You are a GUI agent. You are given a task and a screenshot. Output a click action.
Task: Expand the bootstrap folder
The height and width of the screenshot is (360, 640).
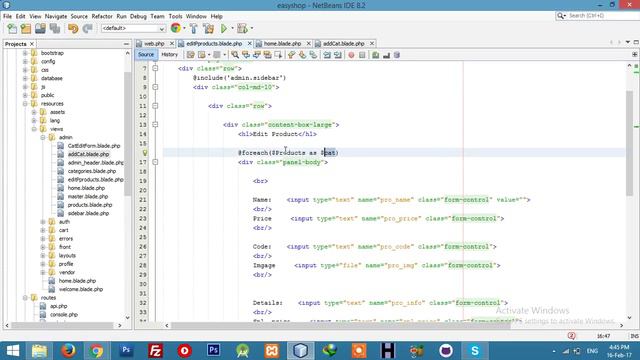tap(25, 53)
